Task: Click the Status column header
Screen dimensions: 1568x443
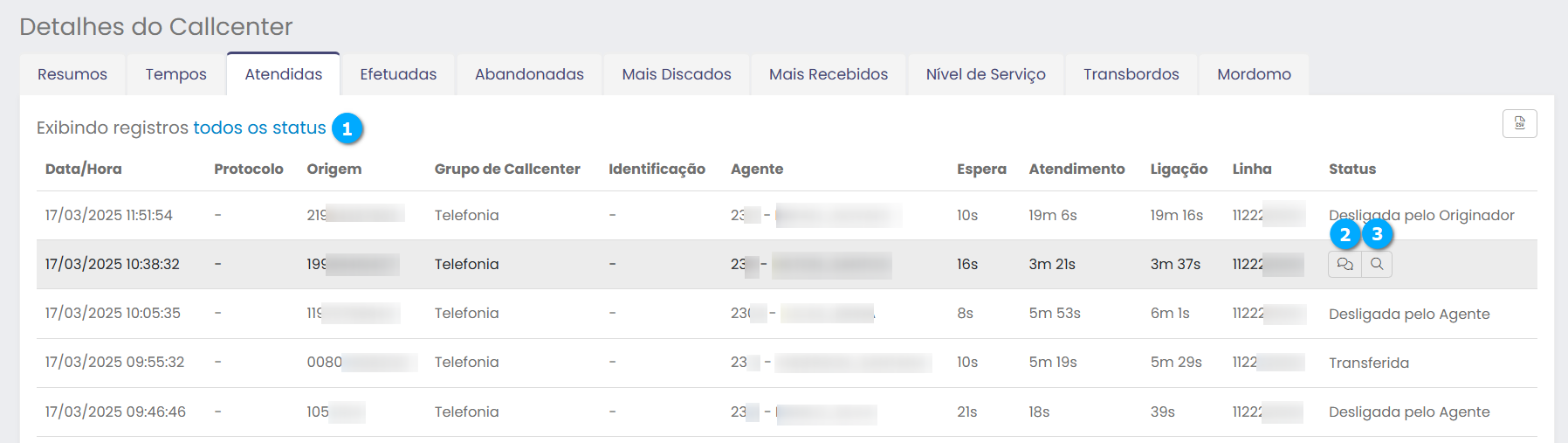Action: (x=1351, y=169)
